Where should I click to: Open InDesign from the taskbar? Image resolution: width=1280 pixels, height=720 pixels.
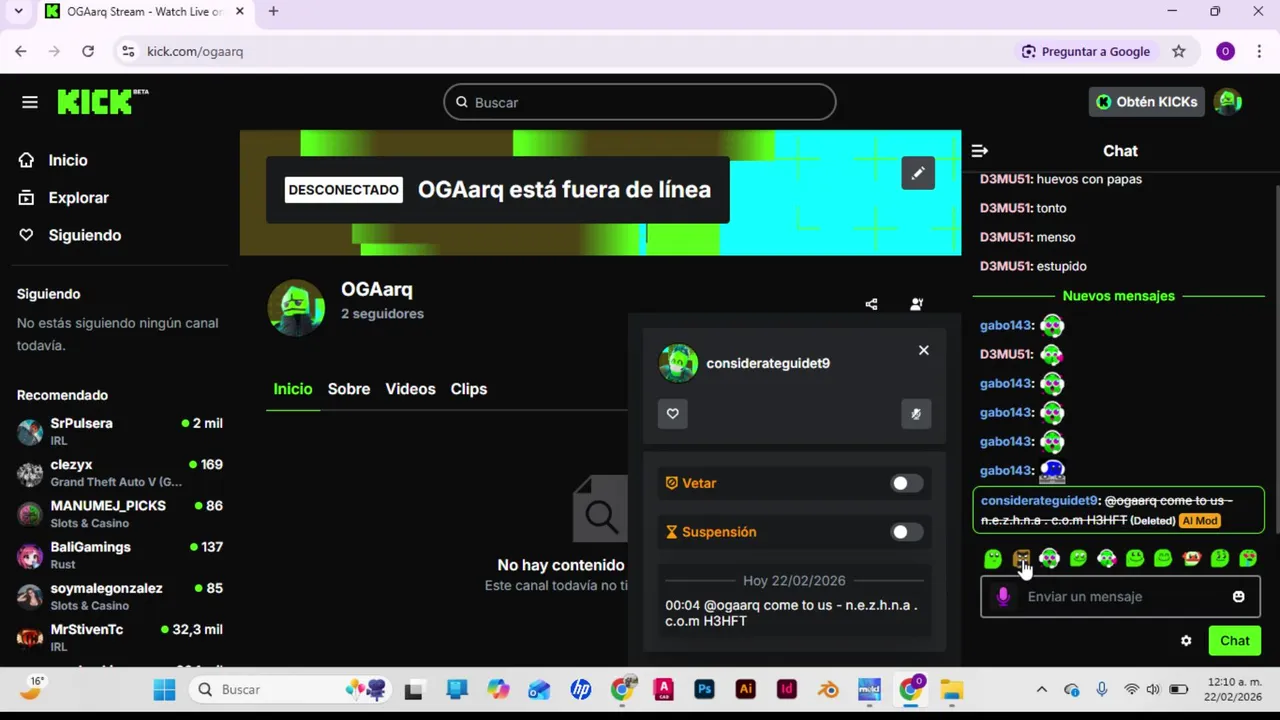tap(786, 689)
